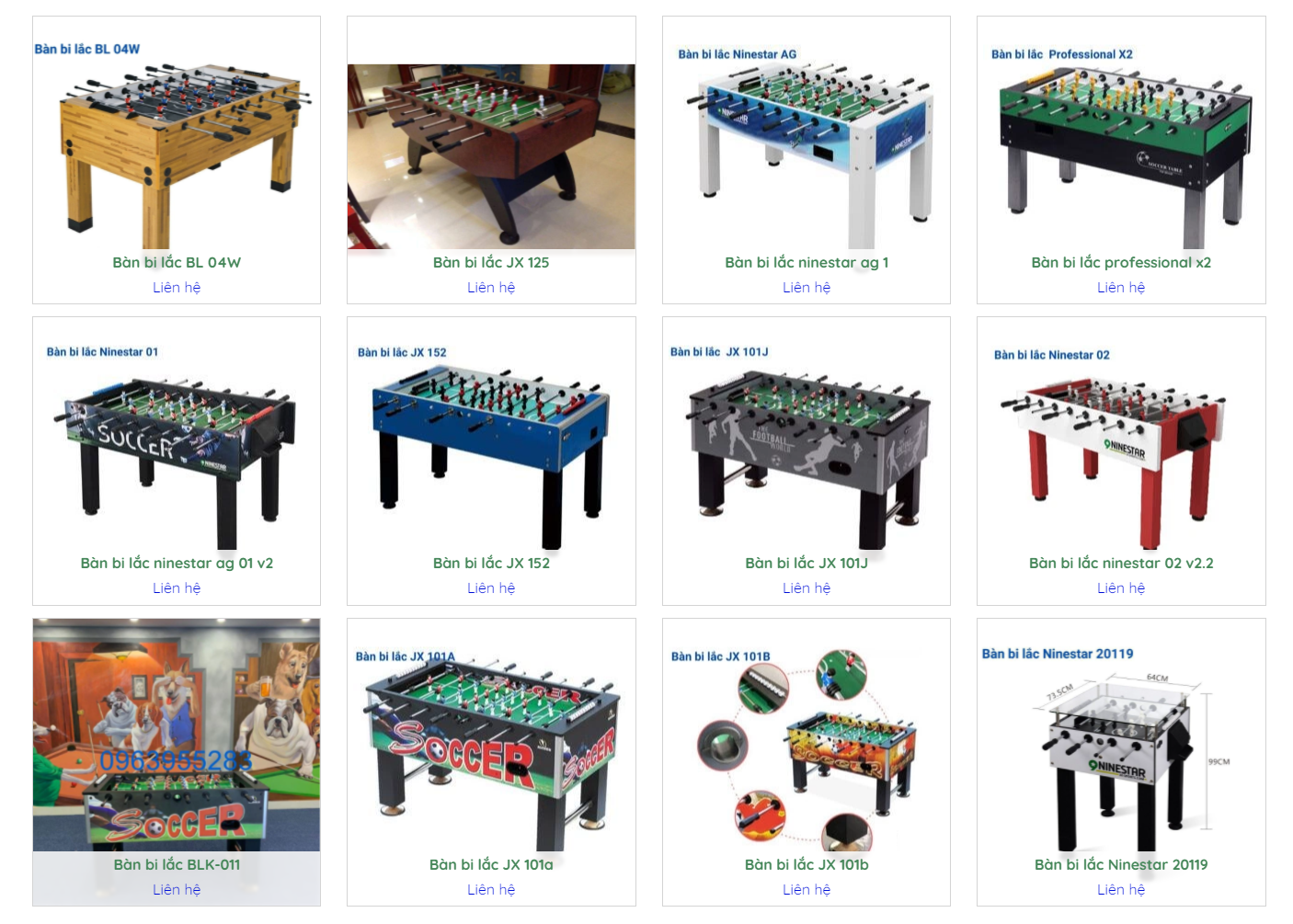Click 'Liên hệ' under Bàn bi lắc JX 152
The width and height of the screenshot is (1293, 924).
[x=491, y=587]
